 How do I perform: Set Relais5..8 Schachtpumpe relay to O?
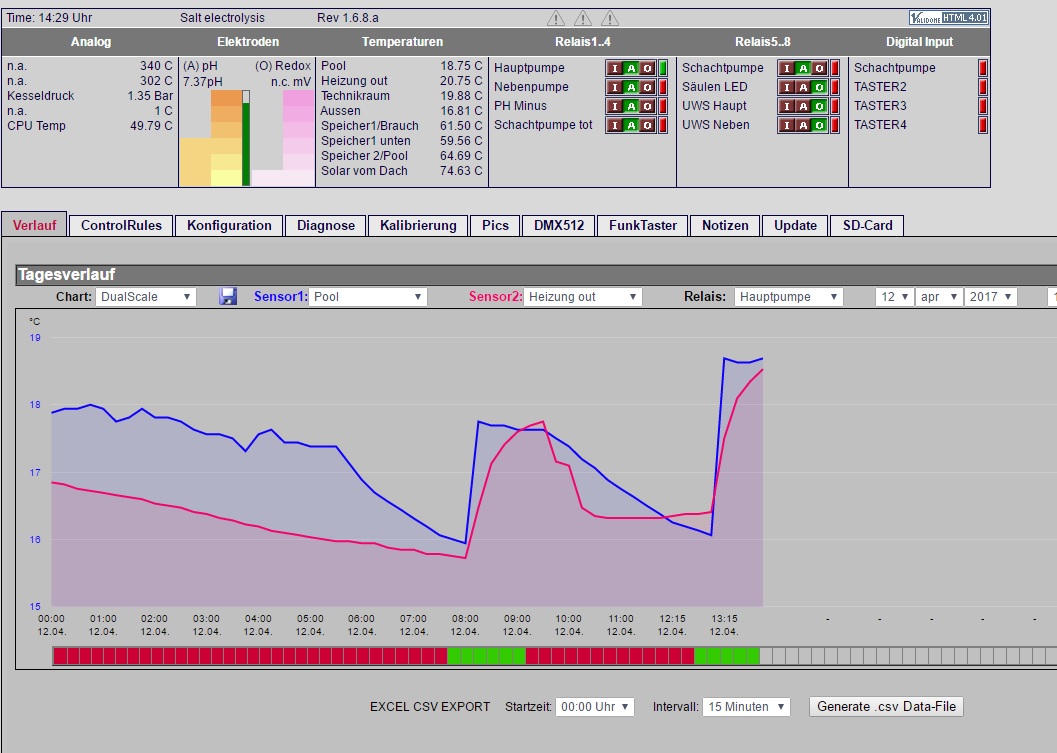click(x=819, y=68)
